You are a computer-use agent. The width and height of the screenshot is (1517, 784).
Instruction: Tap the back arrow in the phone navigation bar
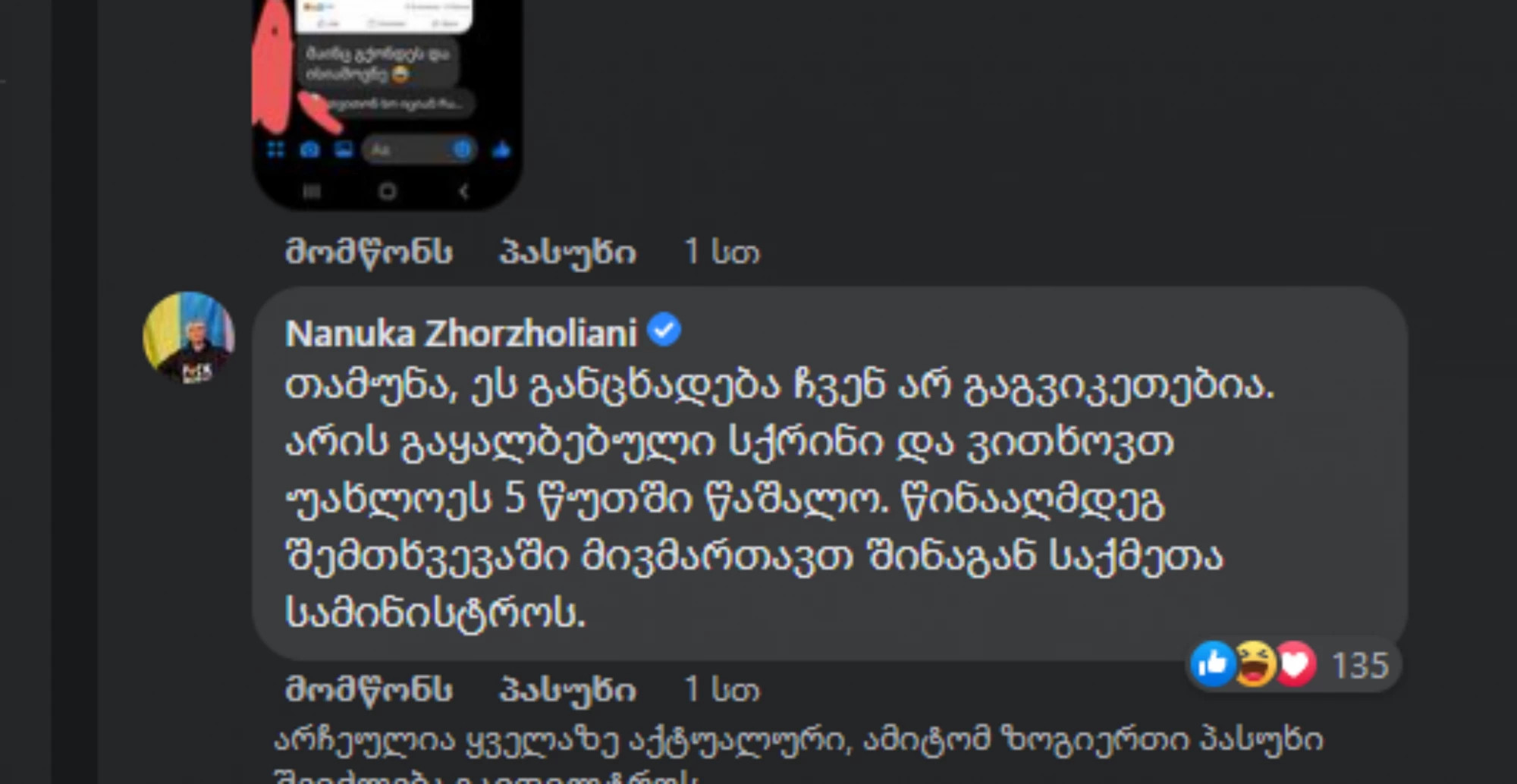(463, 192)
